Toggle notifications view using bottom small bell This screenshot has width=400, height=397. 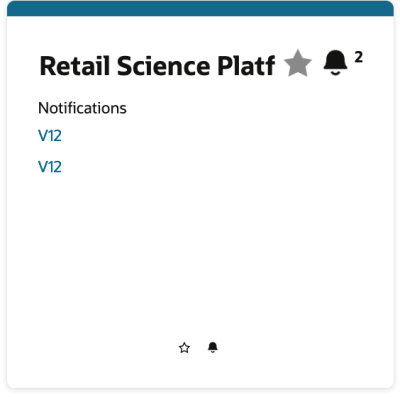coord(213,347)
